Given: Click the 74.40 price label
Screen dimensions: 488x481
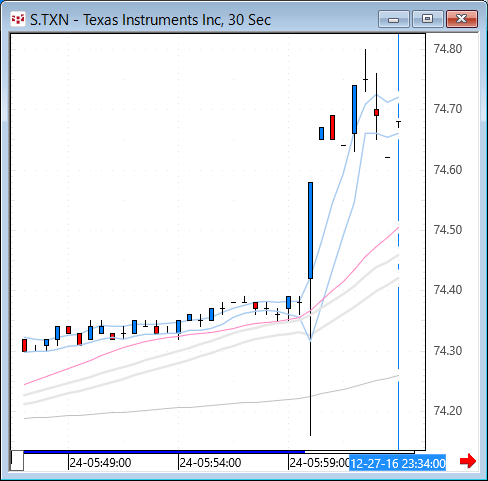Looking at the screenshot, I should pos(448,290).
